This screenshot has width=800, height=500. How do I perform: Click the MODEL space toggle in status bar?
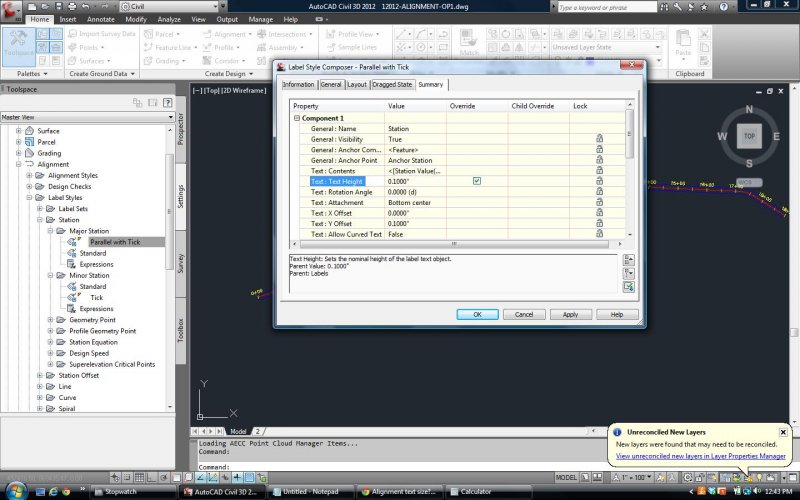566,478
